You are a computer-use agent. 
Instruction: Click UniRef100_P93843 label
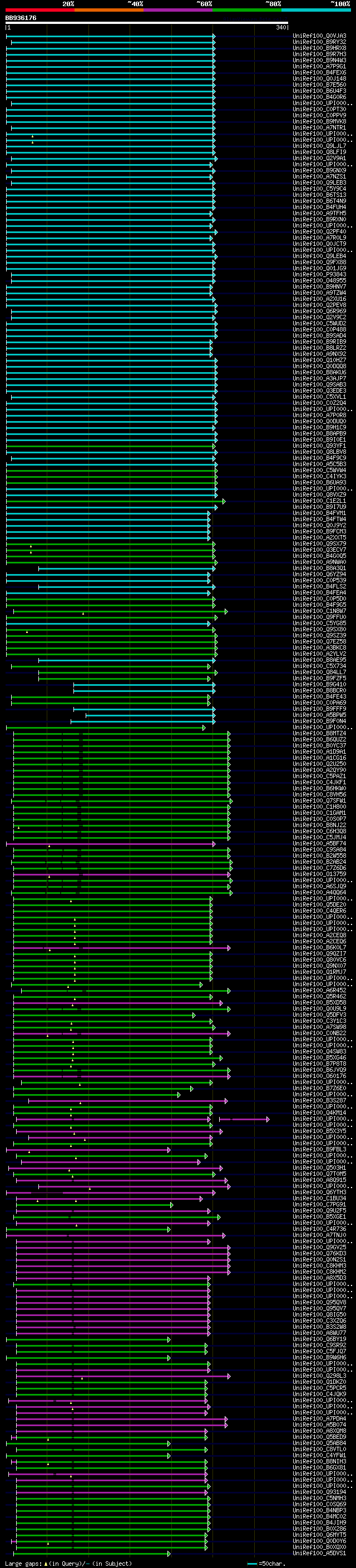pyautogui.click(x=319, y=275)
